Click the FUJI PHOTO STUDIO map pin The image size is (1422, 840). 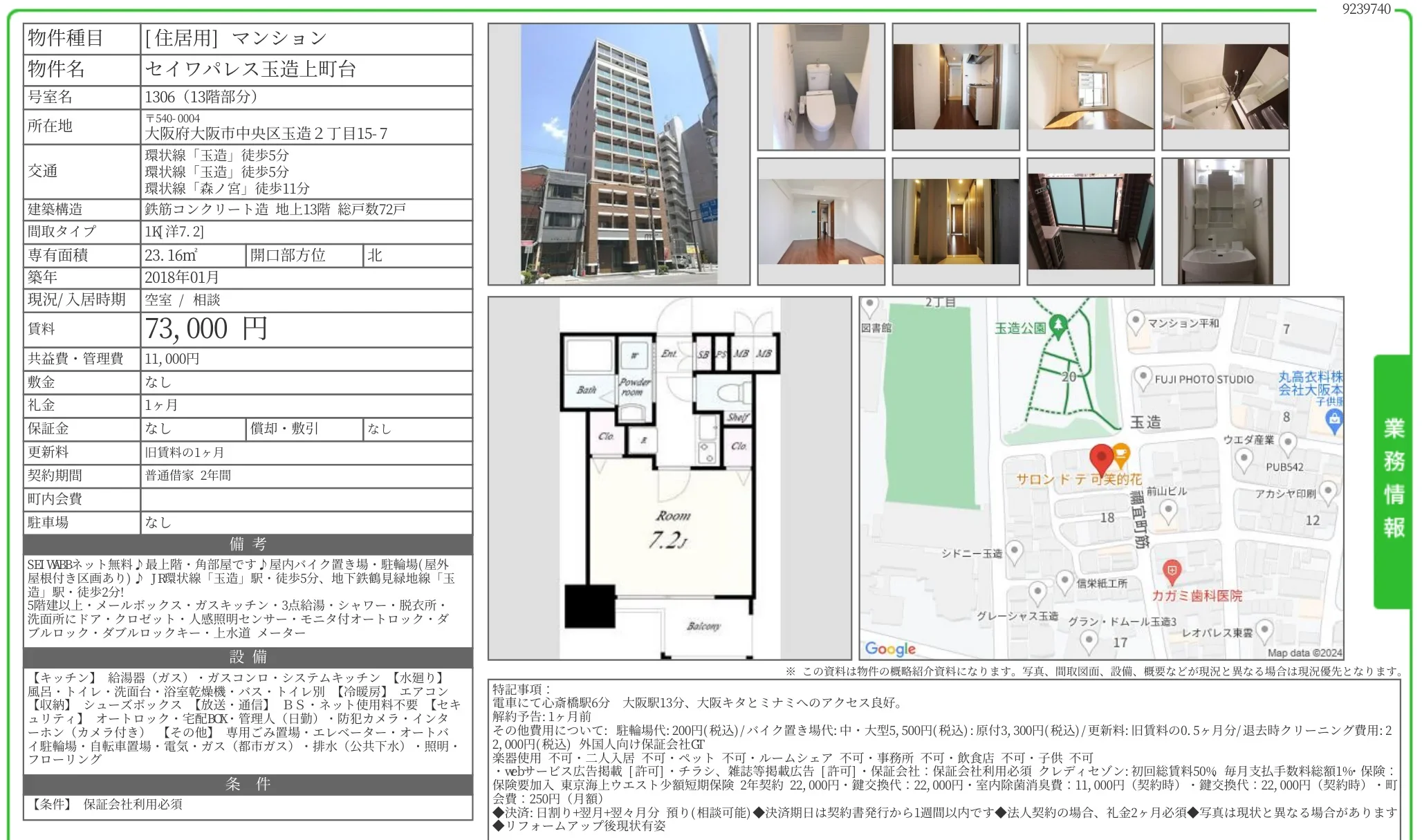1143,377
